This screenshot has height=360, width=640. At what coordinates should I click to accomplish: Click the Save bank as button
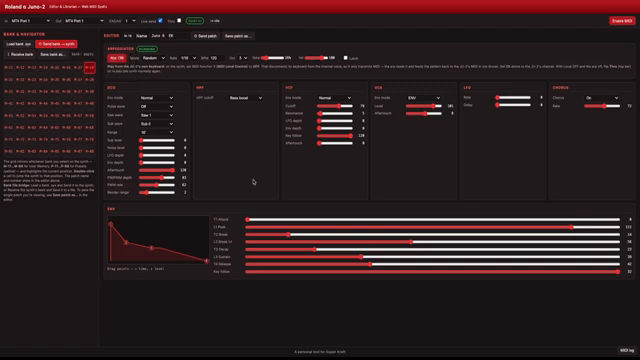(53, 54)
